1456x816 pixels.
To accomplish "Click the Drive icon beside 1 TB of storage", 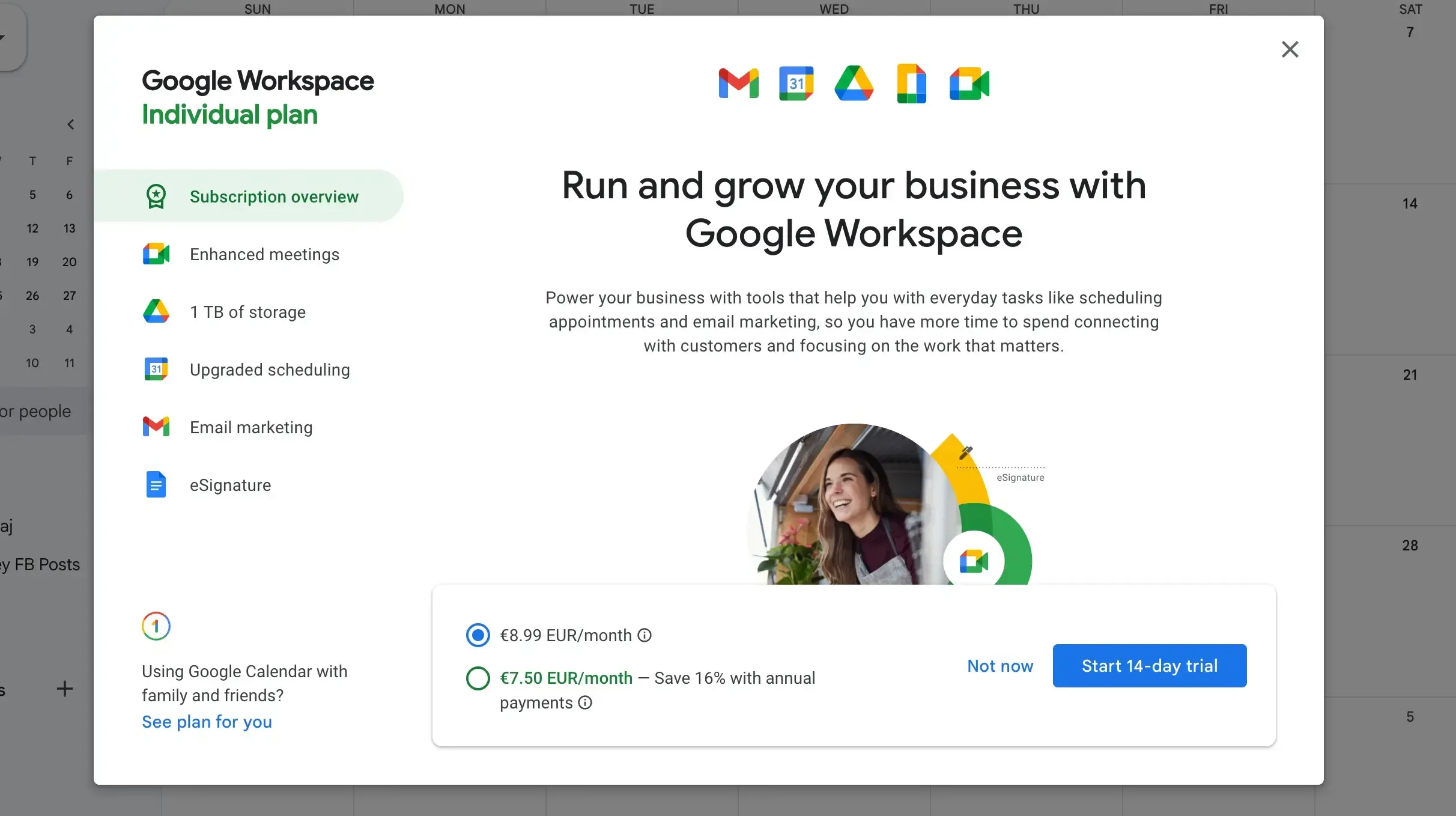I will [156, 312].
